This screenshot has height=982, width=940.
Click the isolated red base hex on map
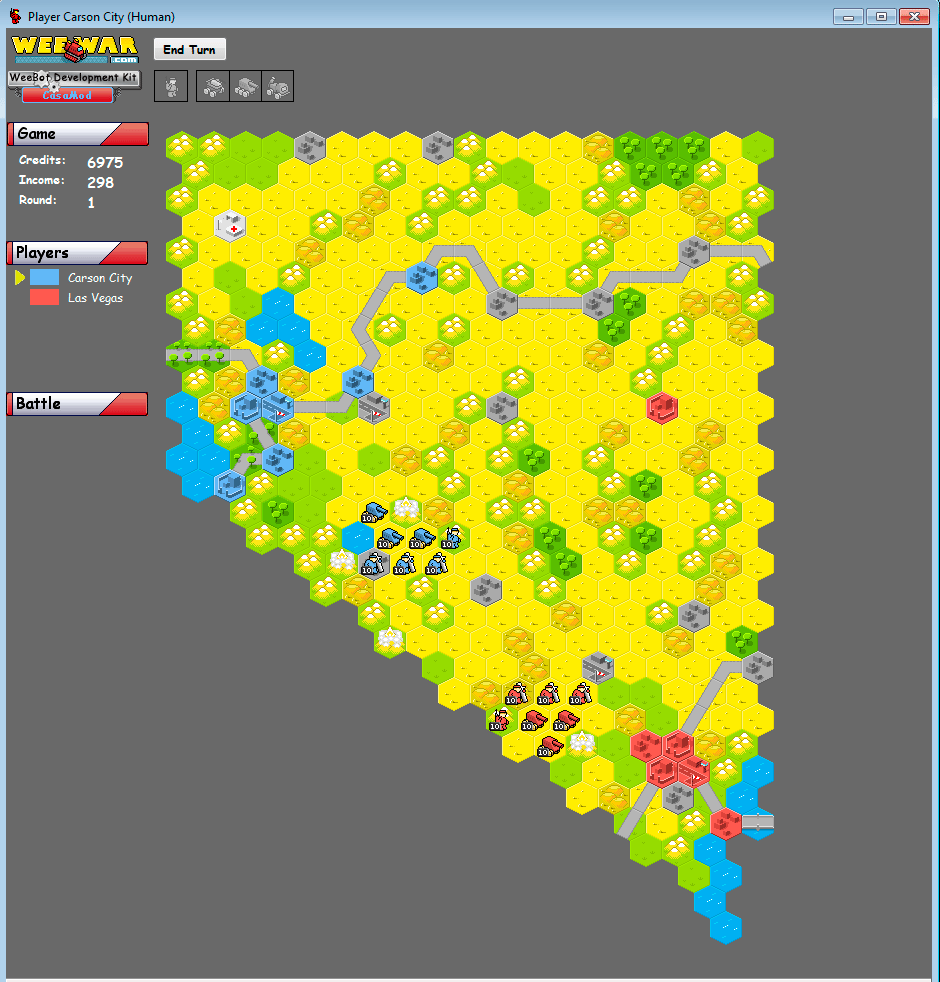point(661,407)
